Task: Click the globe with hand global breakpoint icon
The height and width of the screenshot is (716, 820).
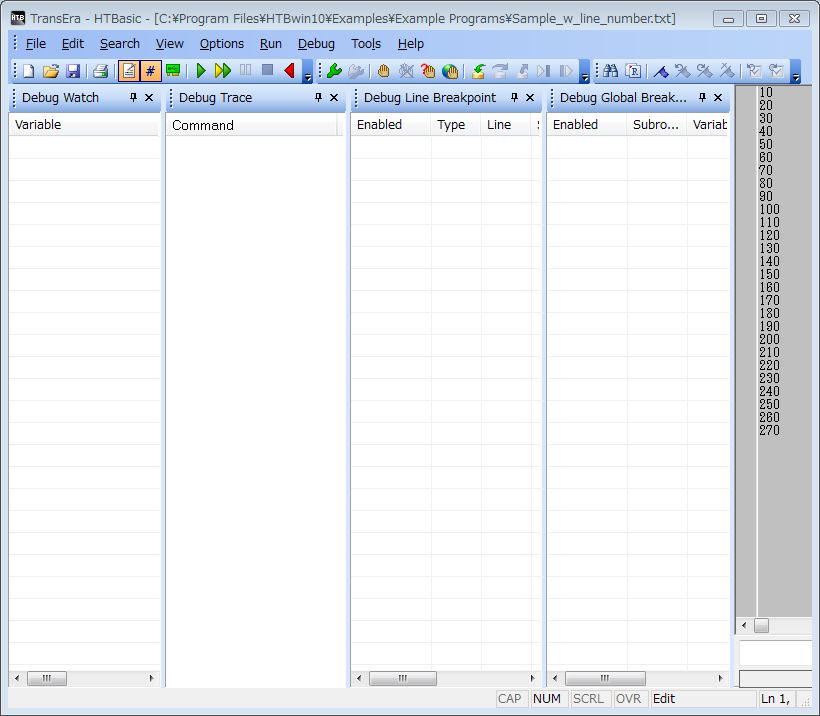Action: coord(450,71)
